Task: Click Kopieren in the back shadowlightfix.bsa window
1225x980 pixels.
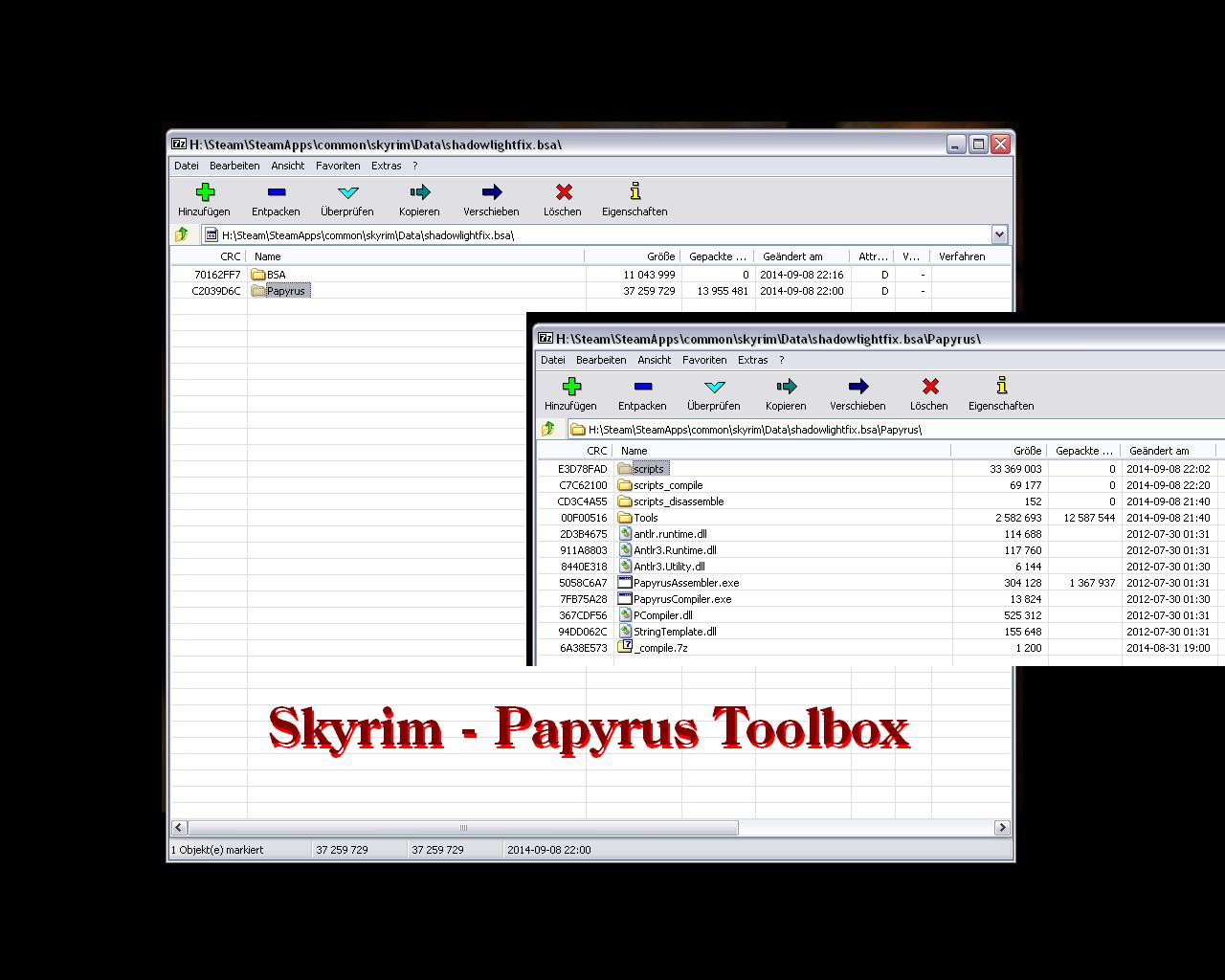Action: click(x=419, y=200)
